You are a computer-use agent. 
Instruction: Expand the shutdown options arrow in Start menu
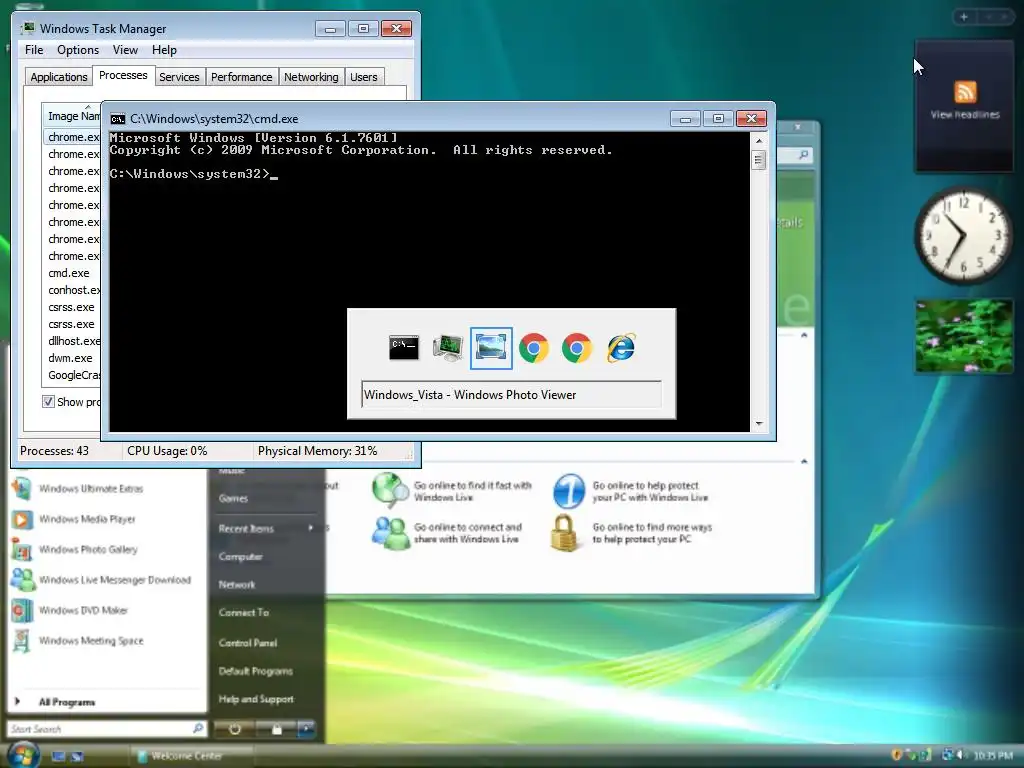pos(306,729)
